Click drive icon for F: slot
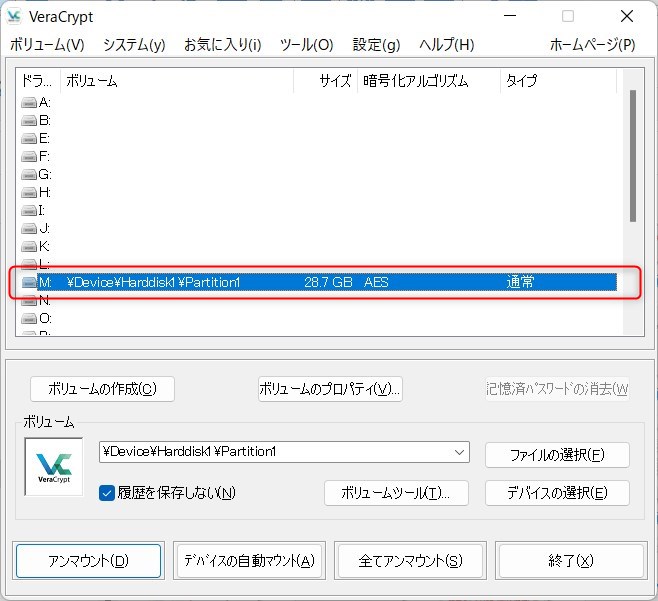Viewport: 658px width, 601px height. pos(29,157)
